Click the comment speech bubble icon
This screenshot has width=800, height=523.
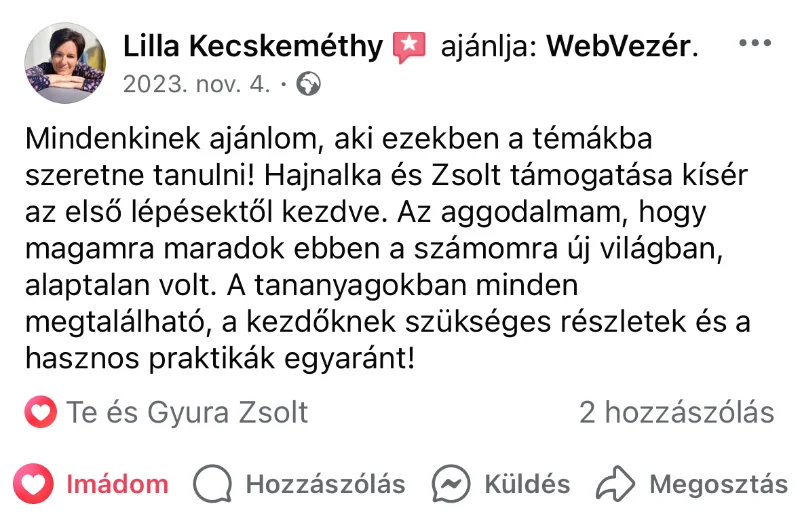click(x=211, y=485)
